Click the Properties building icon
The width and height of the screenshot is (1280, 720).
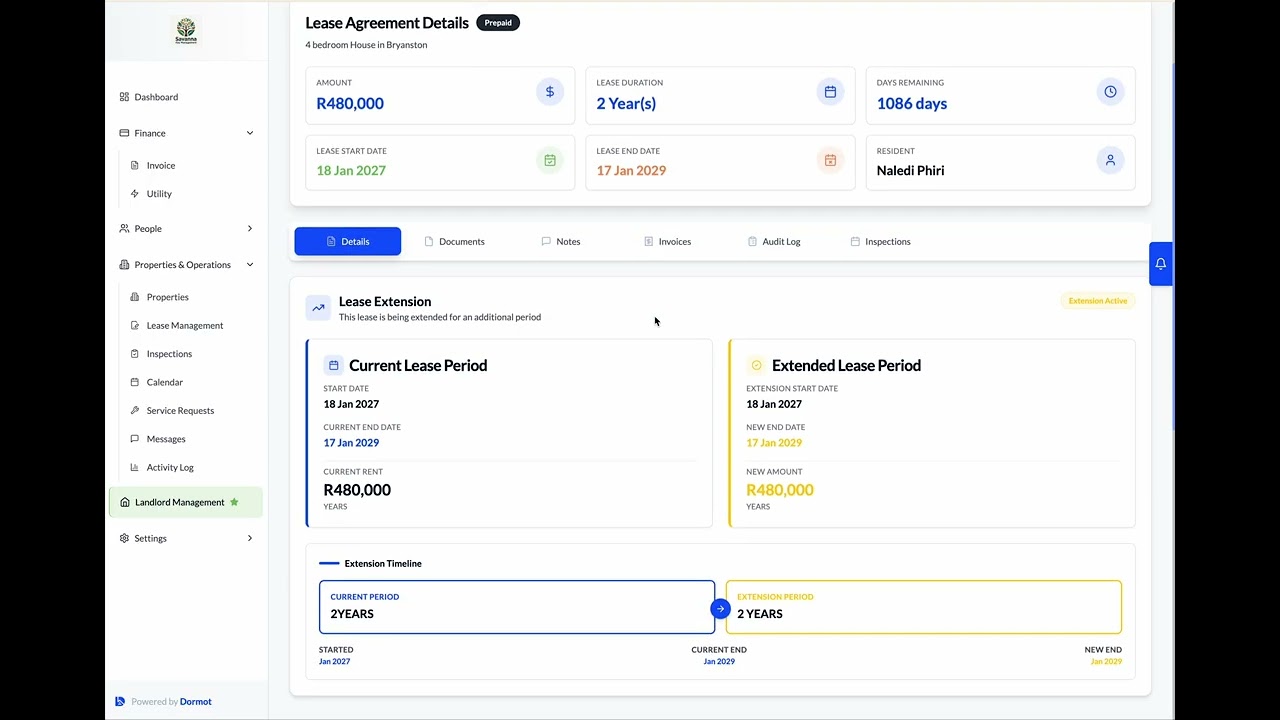pos(136,297)
